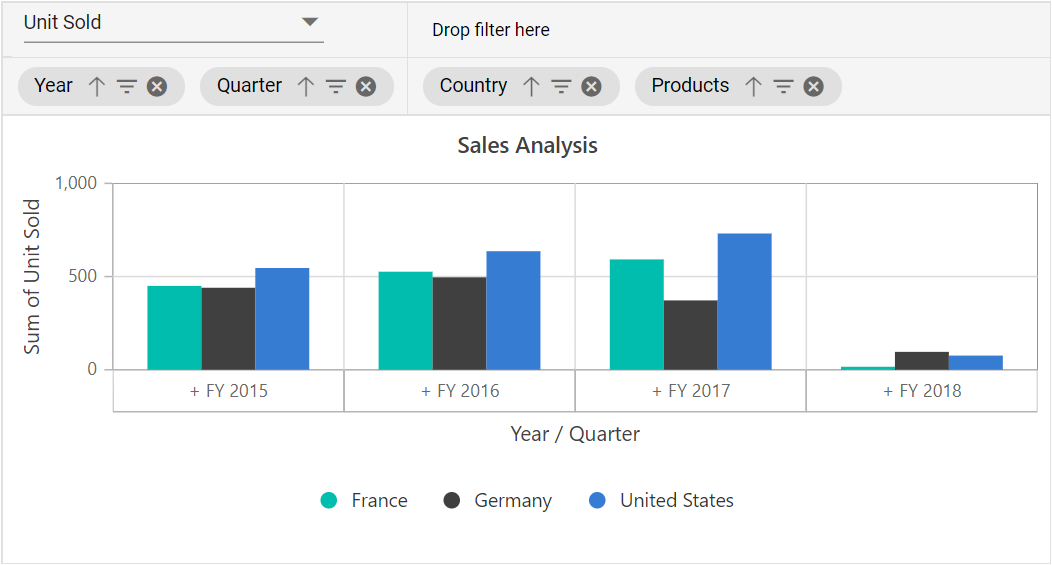This screenshot has width=1052, height=565.
Task: Click the Germany bar for FY 2018
Action: [922, 361]
